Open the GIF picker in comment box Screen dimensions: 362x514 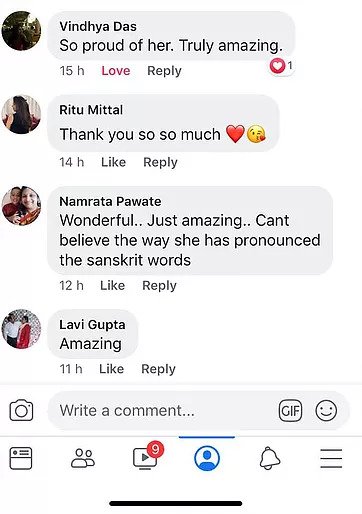click(290, 410)
